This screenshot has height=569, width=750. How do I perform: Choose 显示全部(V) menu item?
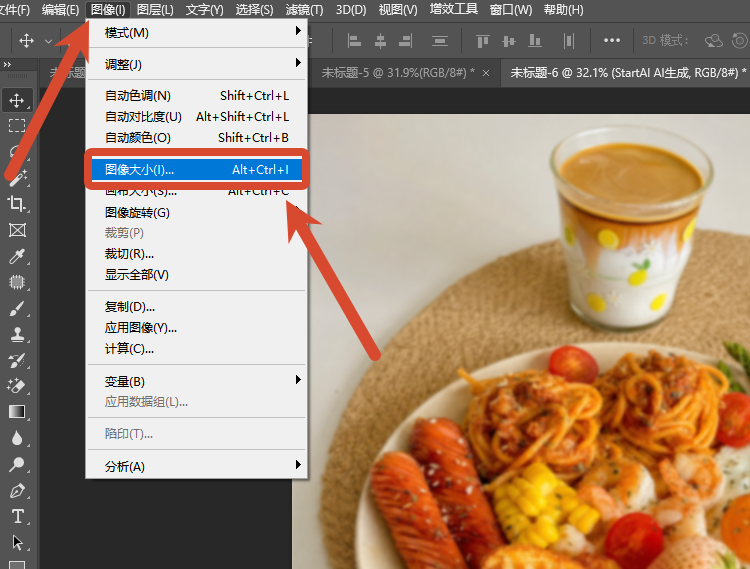[x=196, y=274]
